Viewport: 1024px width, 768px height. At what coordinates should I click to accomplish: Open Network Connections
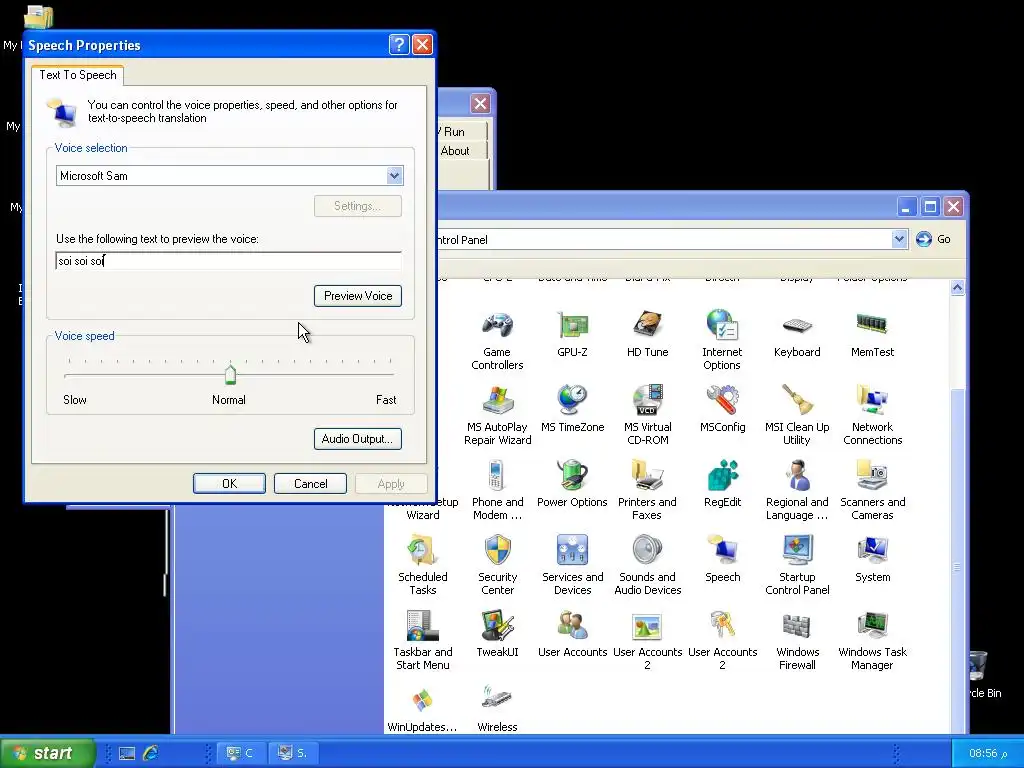(x=872, y=415)
